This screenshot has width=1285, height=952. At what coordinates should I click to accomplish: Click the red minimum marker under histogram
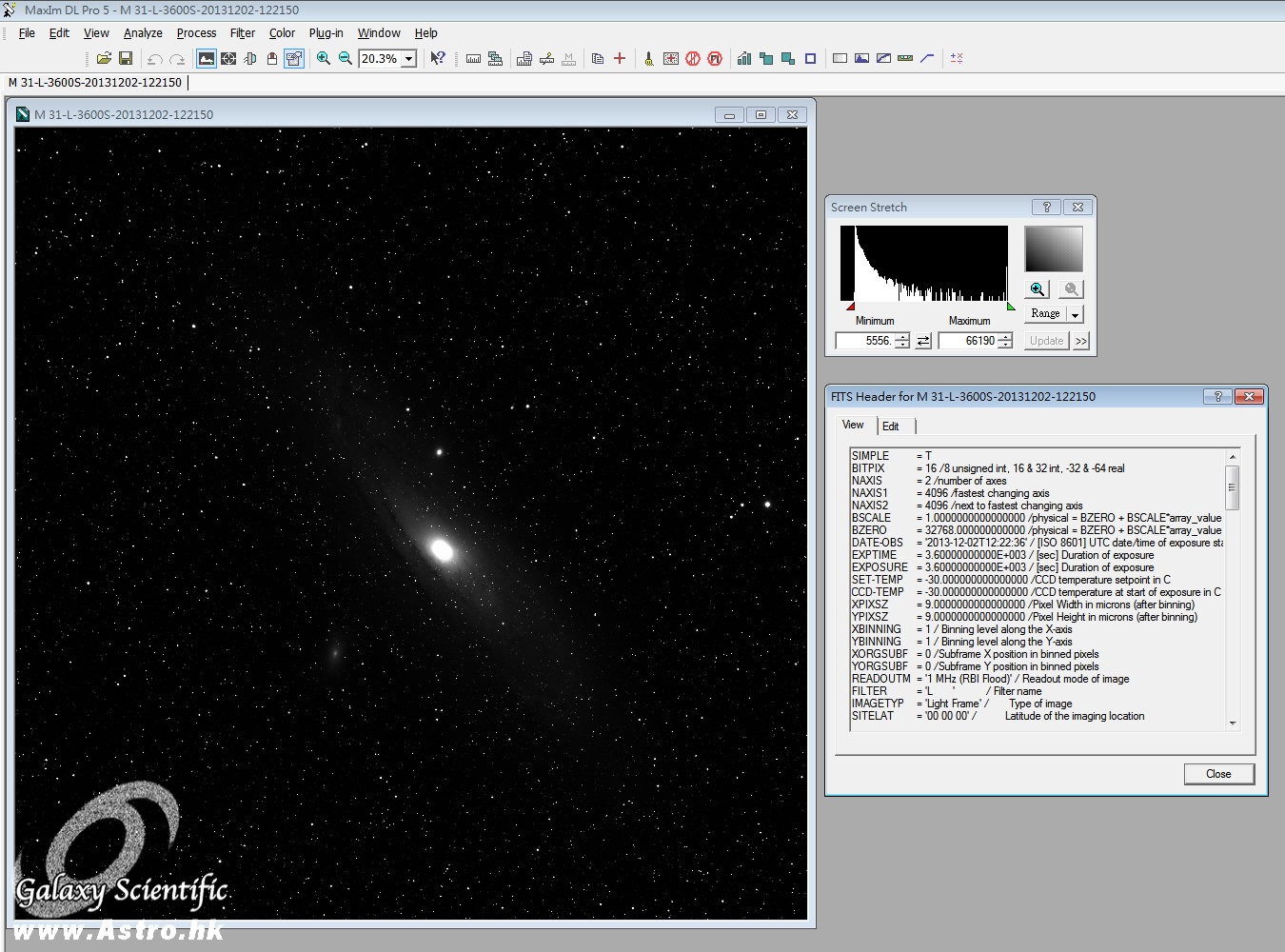(850, 307)
